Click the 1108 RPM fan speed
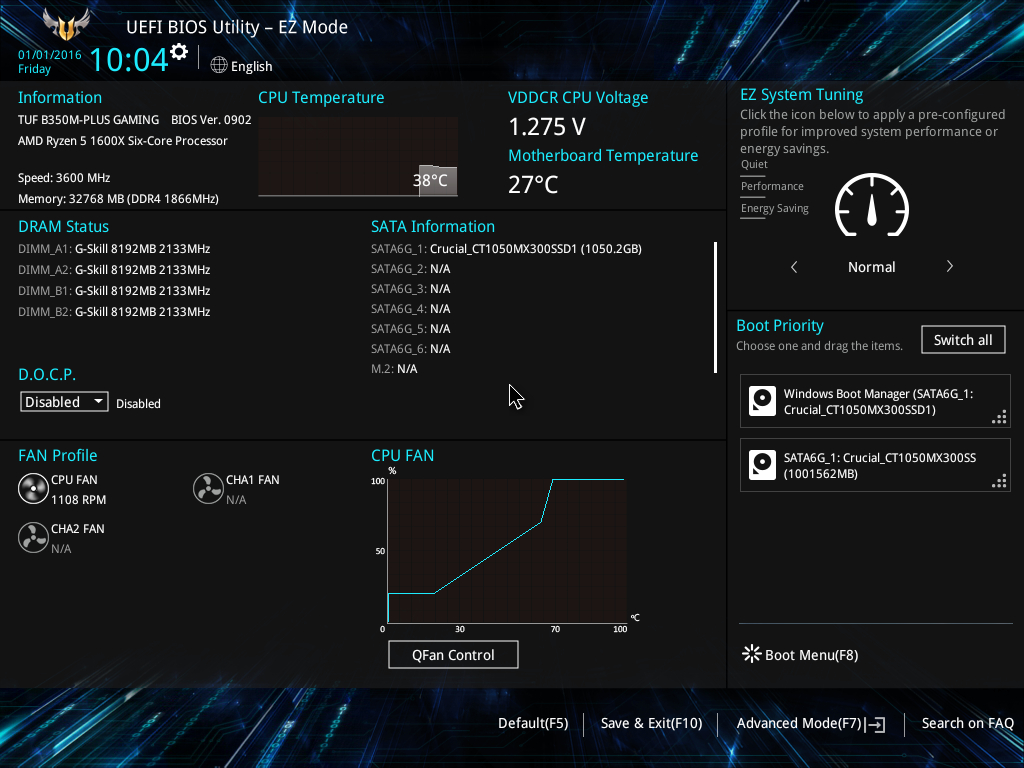The width and height of the screenshot is (1024, 768). click(78, 500)
